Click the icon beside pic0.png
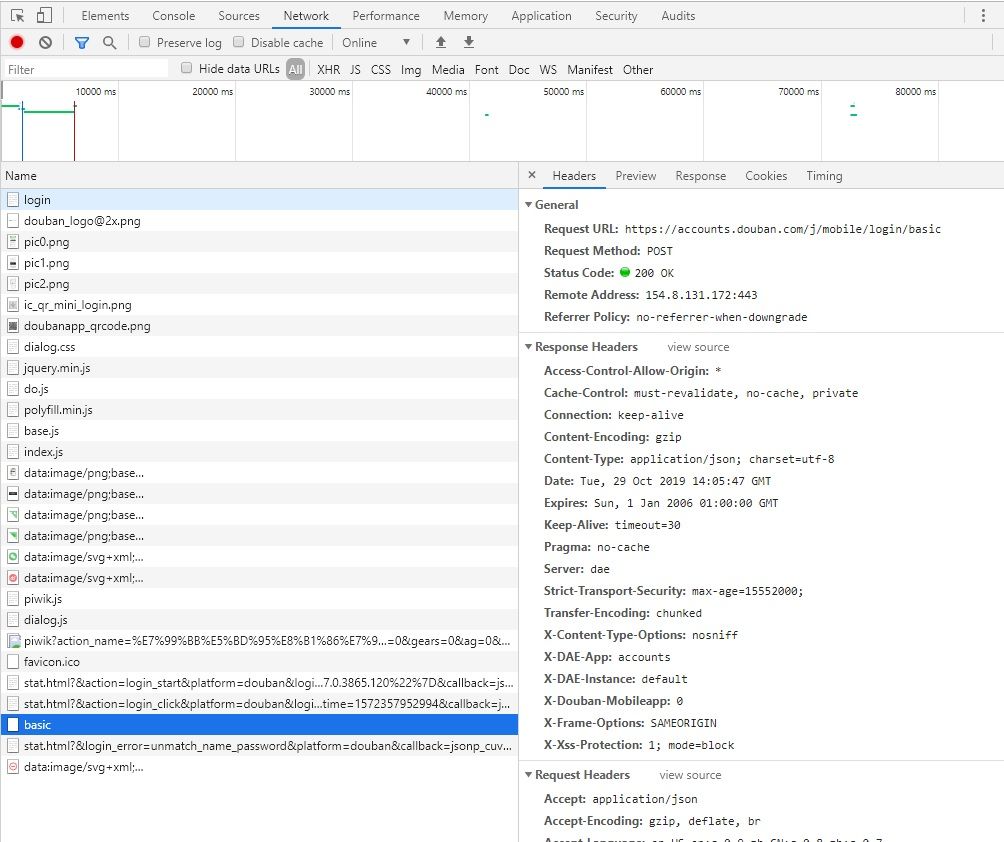1004x842 pixels. (13, 241)
